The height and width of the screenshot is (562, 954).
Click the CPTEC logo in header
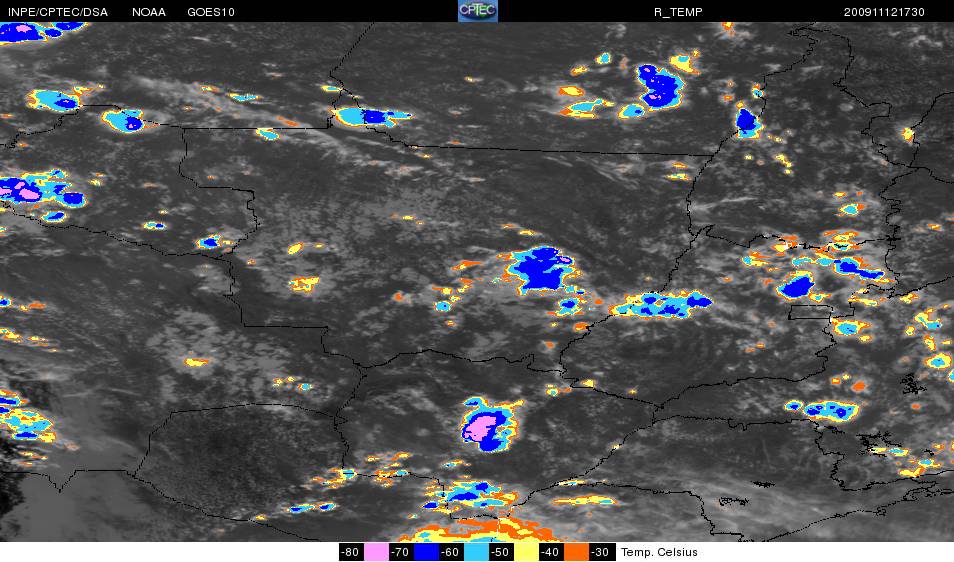[478, 10]
